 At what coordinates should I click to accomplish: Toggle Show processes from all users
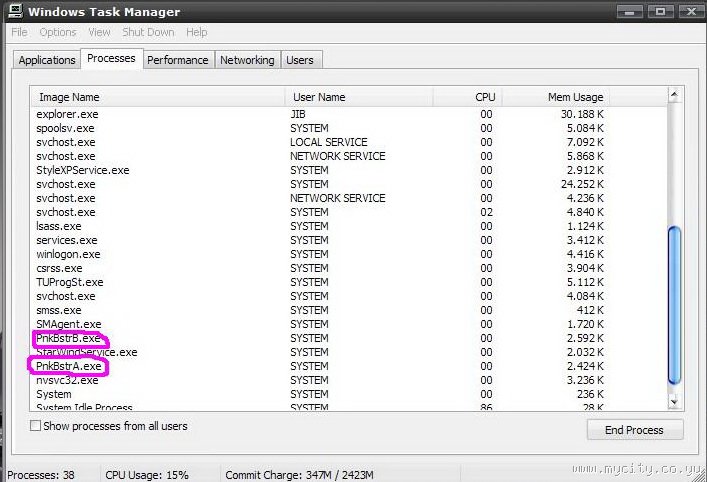35,425
